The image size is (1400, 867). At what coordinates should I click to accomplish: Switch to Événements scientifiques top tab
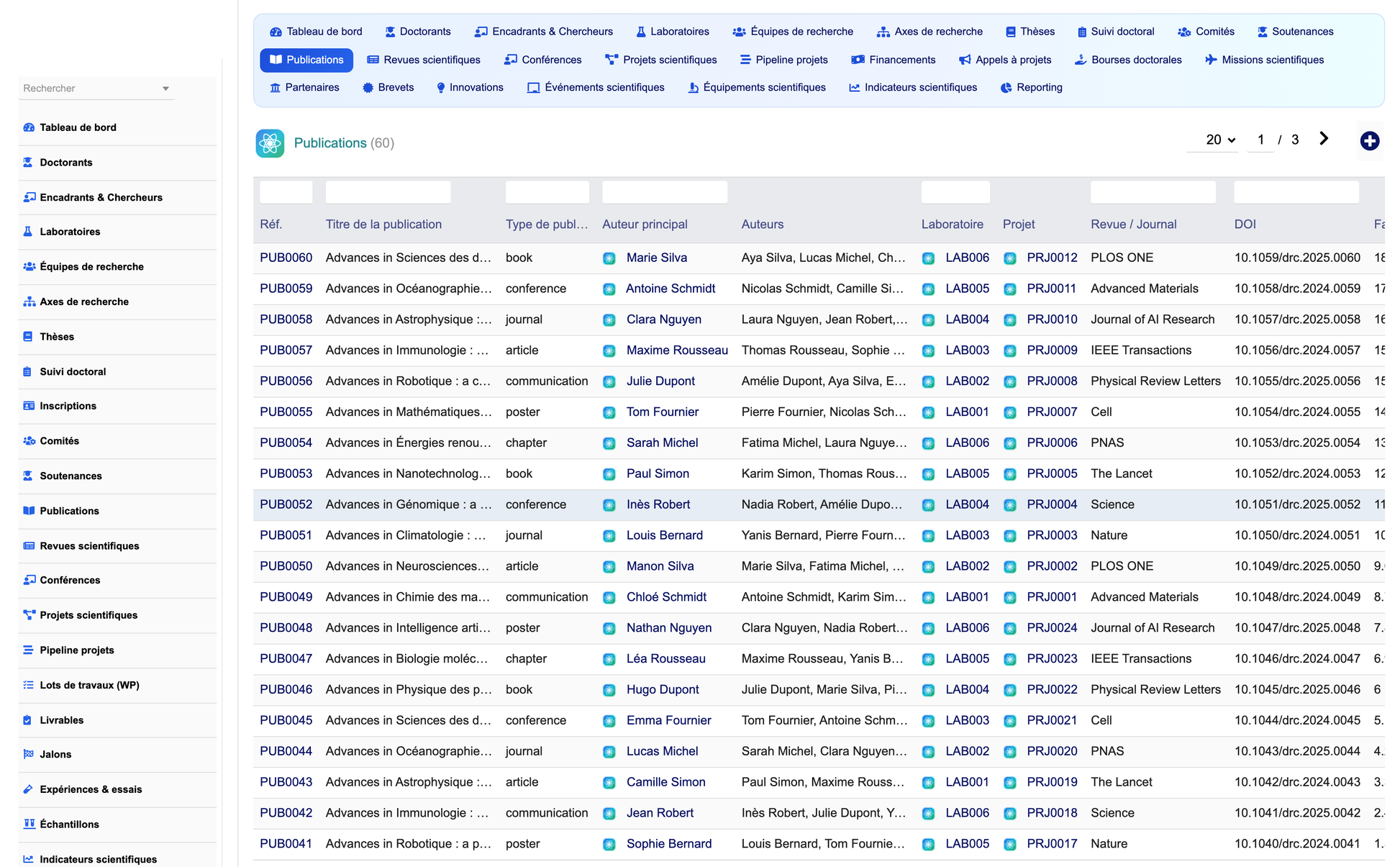(596, 88)
